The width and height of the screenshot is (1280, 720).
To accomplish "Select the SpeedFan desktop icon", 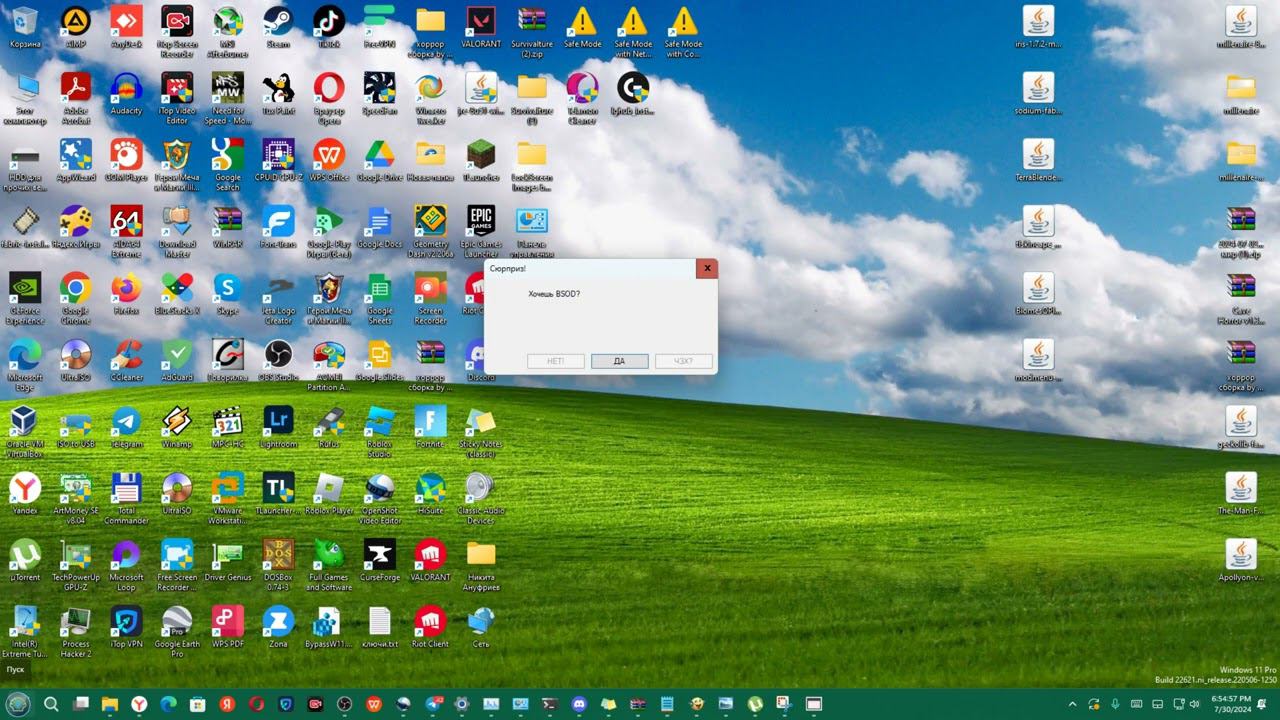I will click(380, 94).
